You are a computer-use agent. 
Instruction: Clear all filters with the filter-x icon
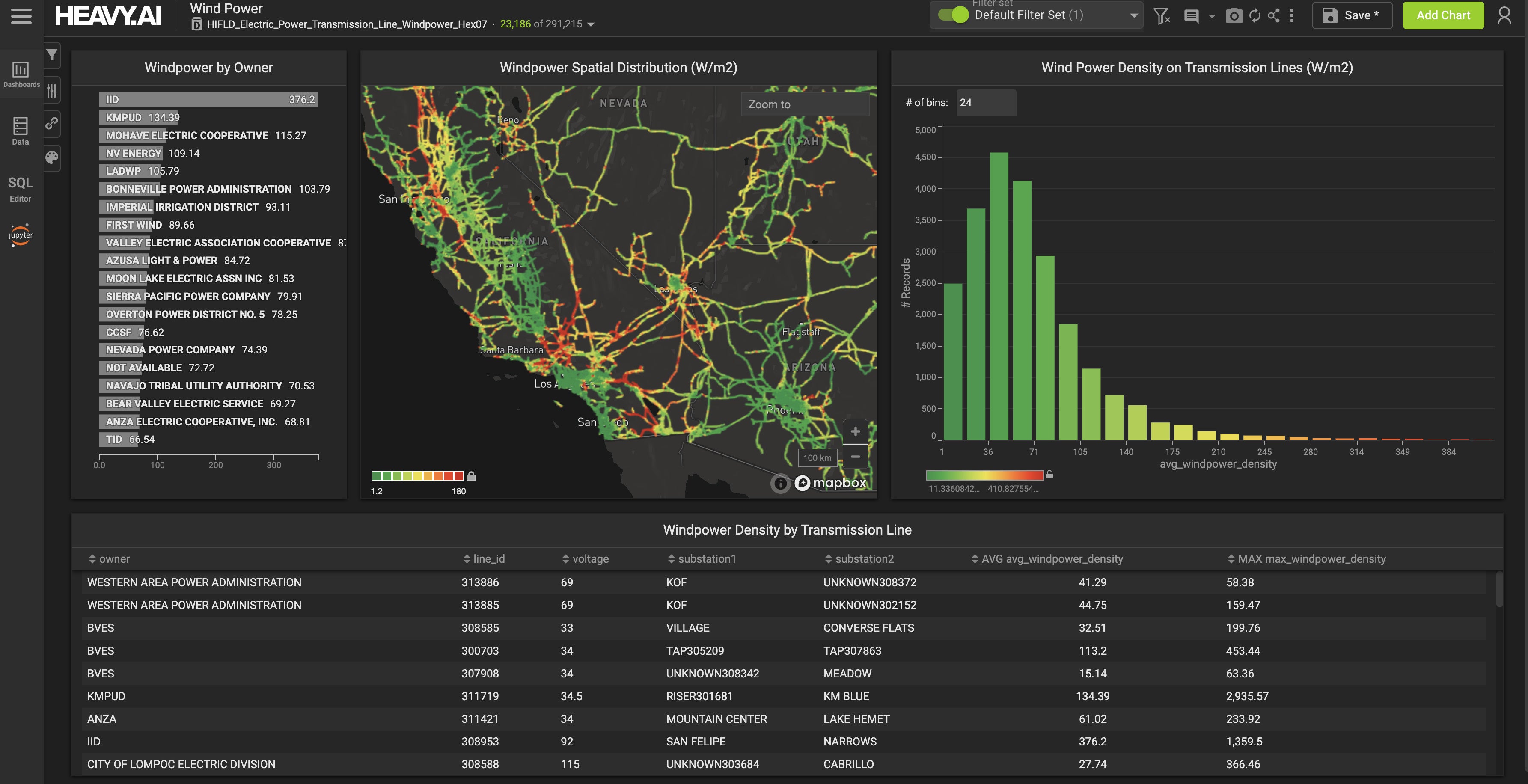point(1162,15)
